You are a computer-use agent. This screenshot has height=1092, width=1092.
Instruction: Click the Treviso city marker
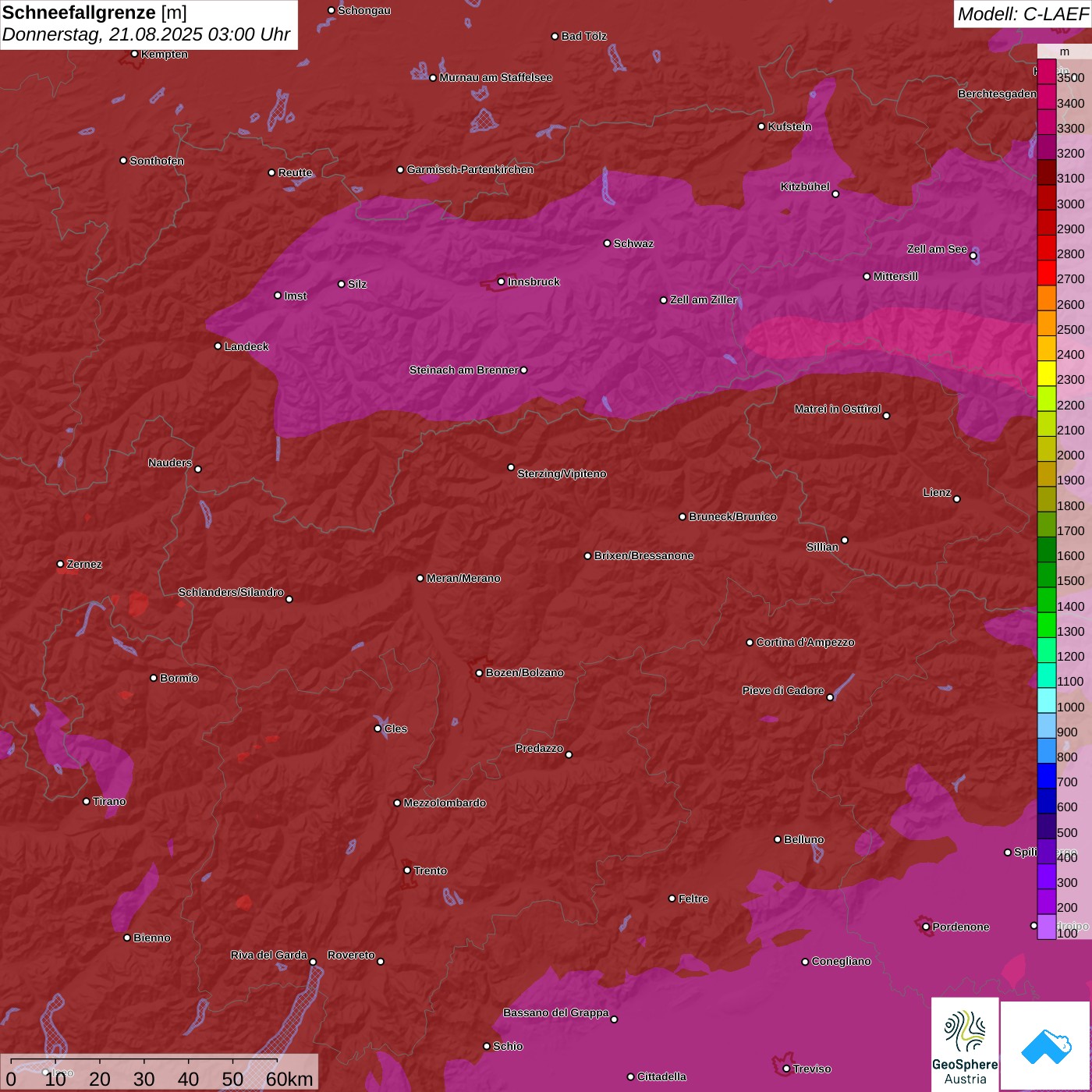pyautogui.click(x=786, y=1069)
